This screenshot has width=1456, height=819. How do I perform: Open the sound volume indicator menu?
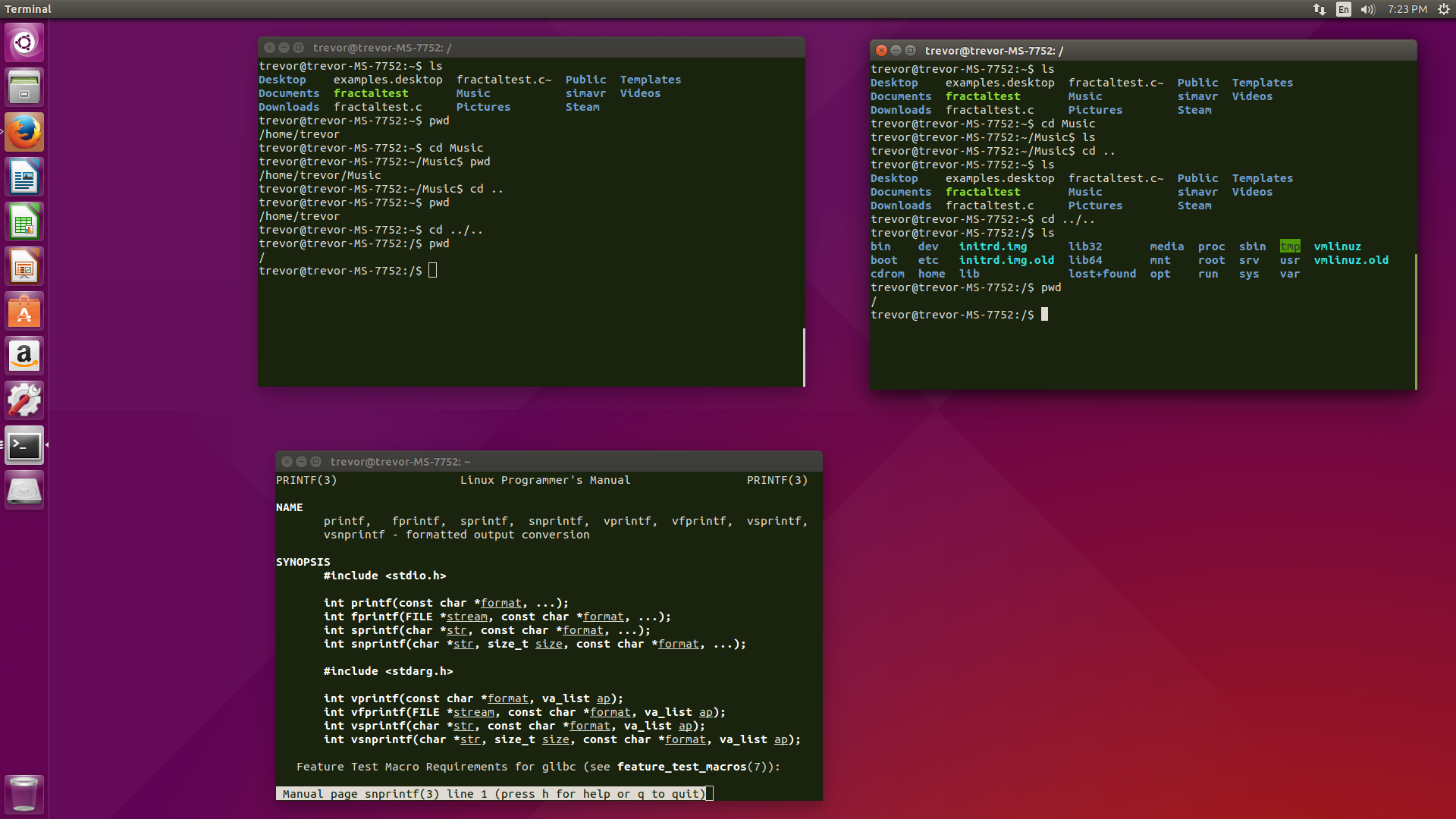tap(1367, 9)
